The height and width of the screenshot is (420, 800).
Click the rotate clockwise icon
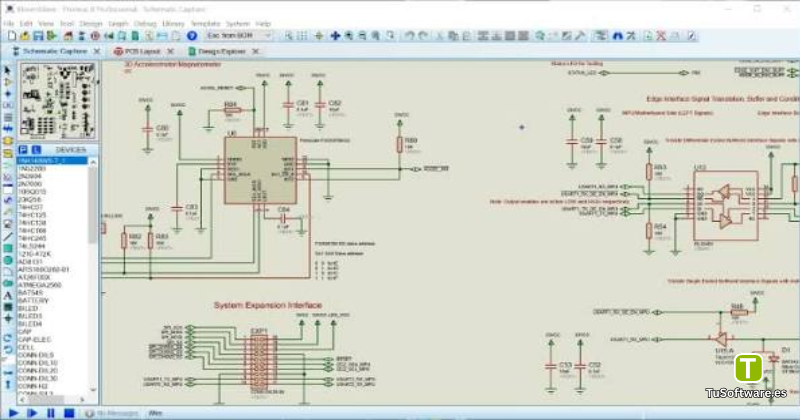8,338
